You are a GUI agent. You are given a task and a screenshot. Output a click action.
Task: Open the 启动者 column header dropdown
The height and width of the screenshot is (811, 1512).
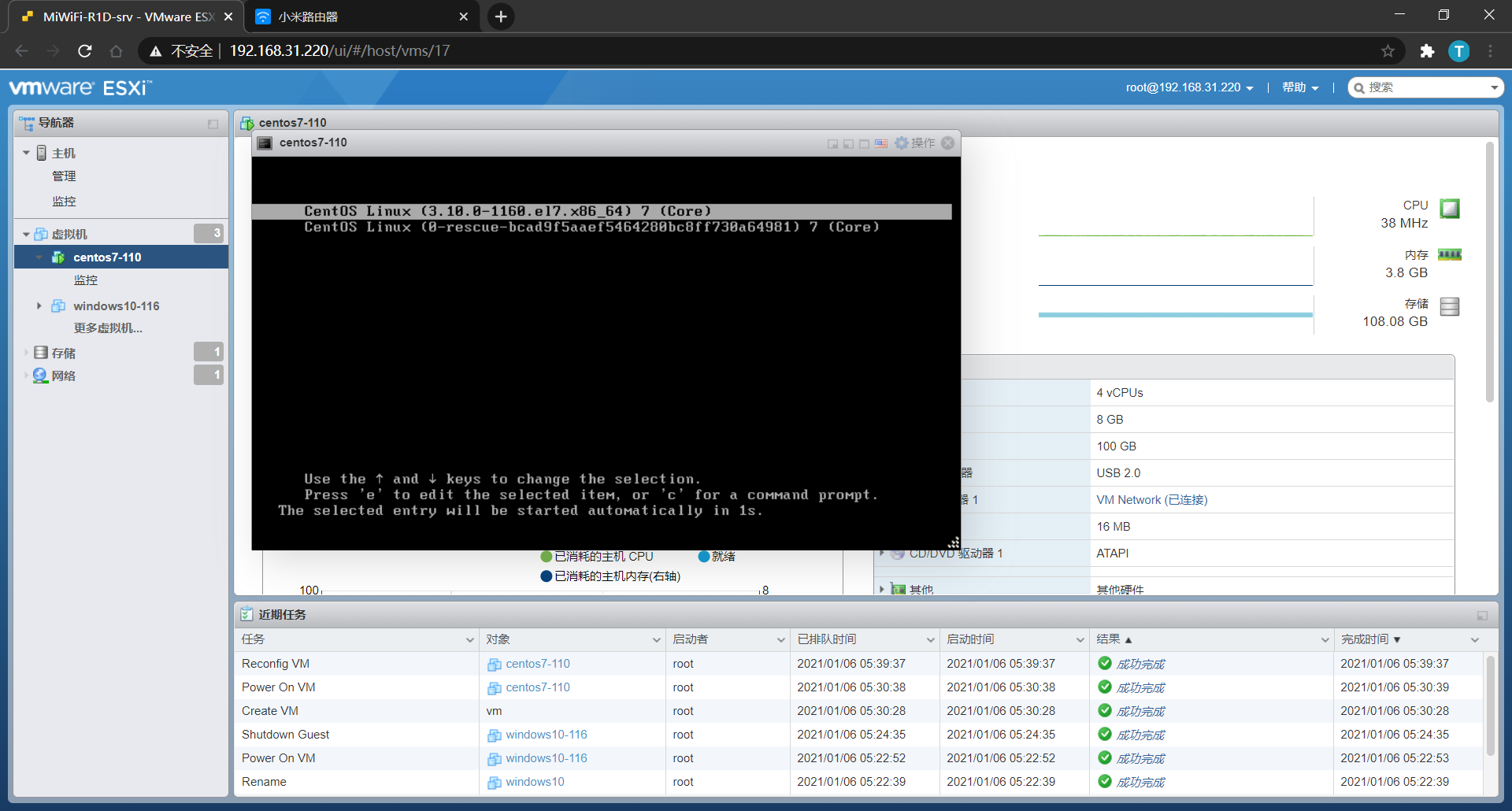click(x=781, y=639)
